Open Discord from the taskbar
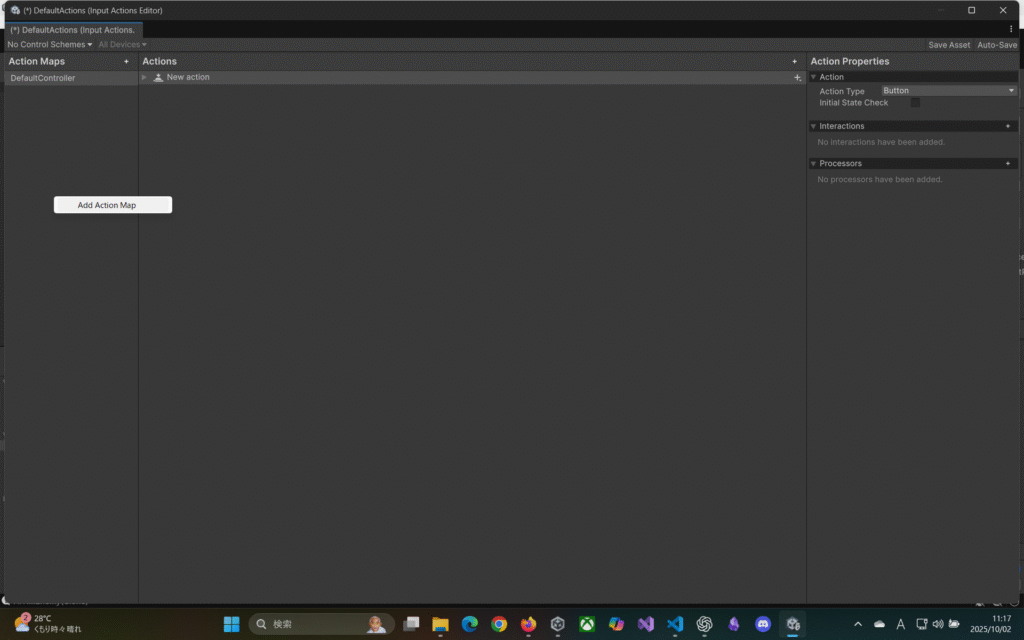Screen dimensions: 1024x640 [x=763, y=624]
